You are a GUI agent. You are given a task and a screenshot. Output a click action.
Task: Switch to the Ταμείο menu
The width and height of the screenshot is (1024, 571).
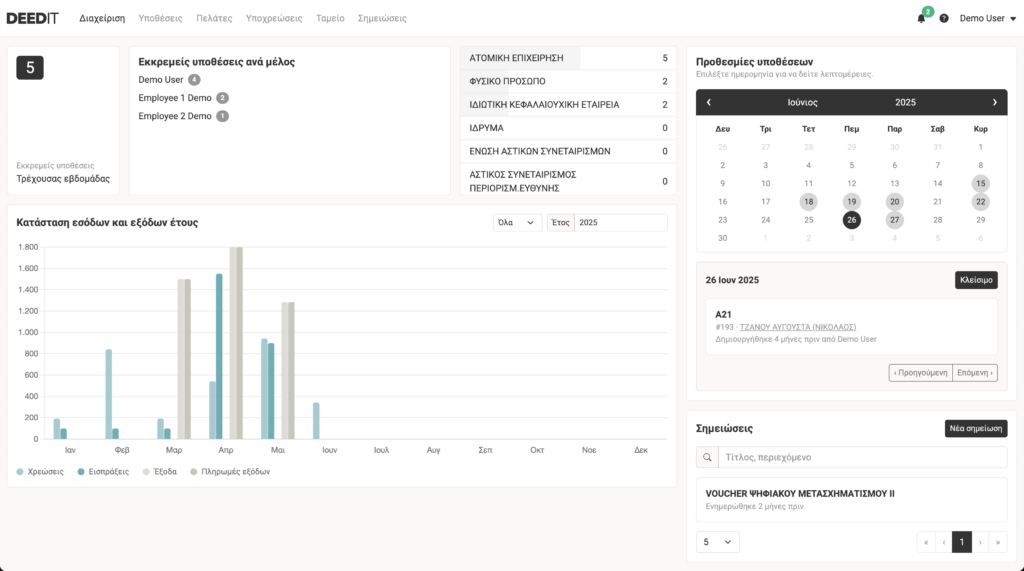(330, 18)
